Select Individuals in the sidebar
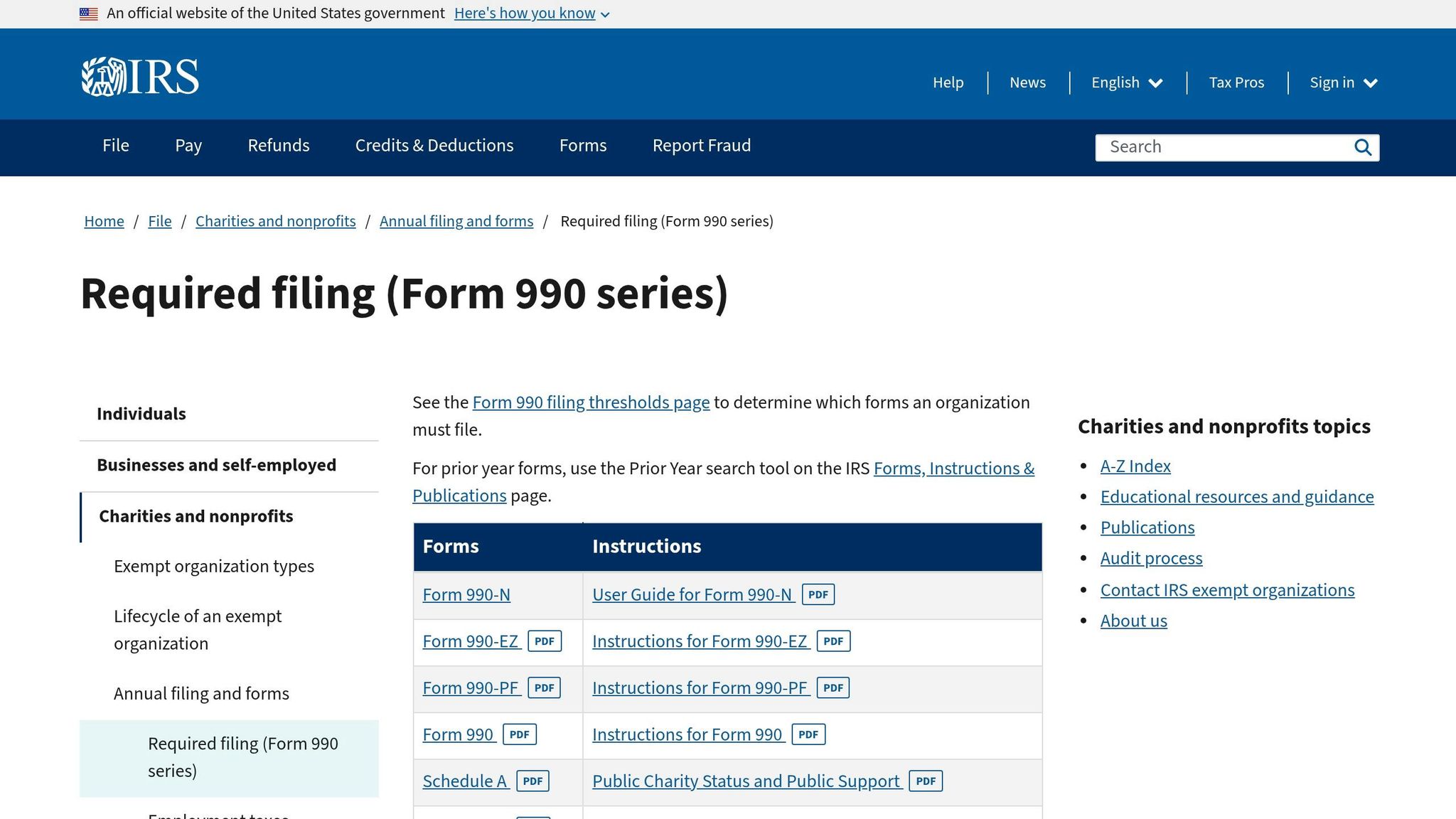The height and width of the screenshot is (819, 1456). pos(141,414)
